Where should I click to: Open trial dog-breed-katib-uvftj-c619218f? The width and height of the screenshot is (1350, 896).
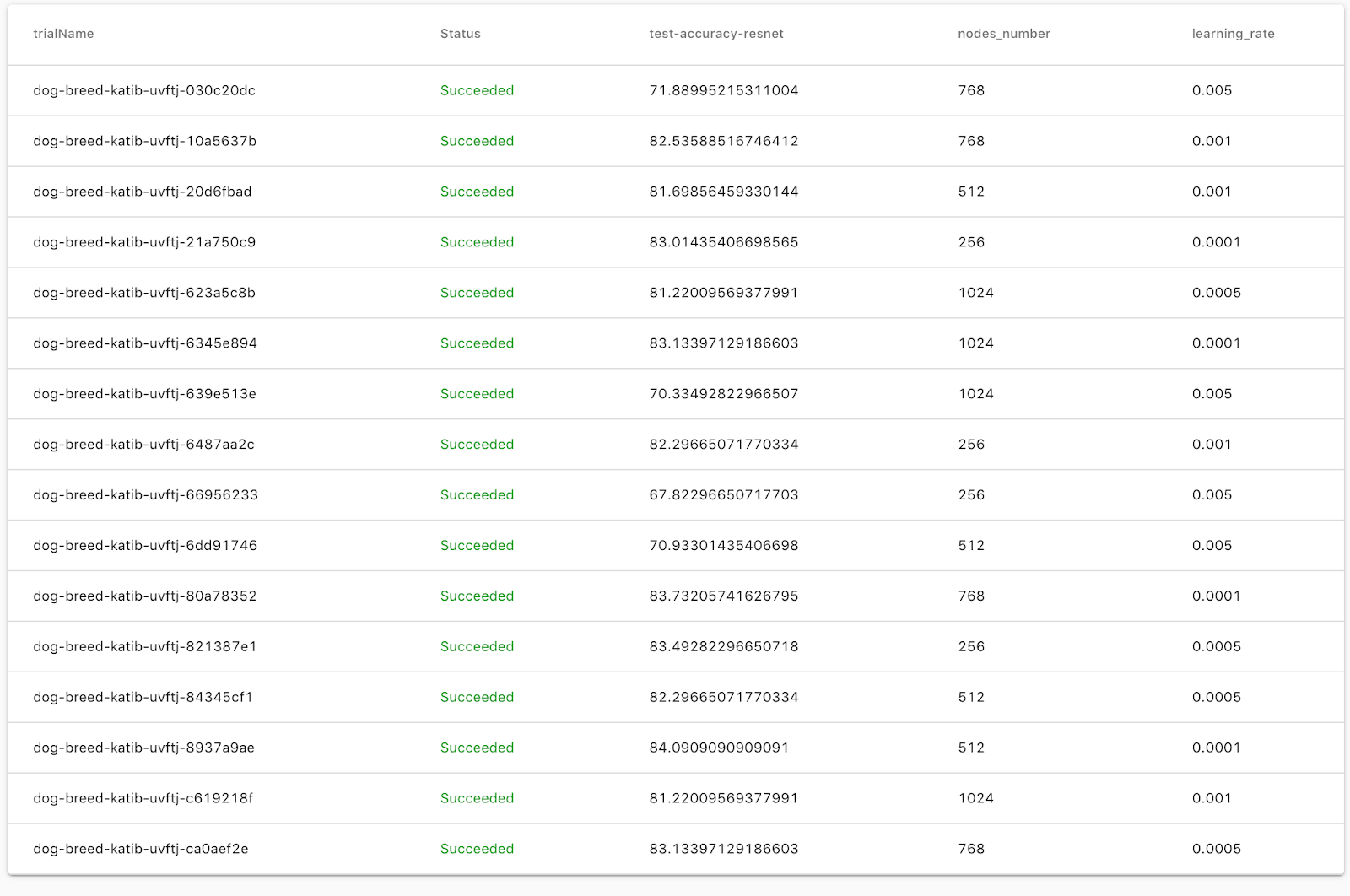[x=143, y=798]
